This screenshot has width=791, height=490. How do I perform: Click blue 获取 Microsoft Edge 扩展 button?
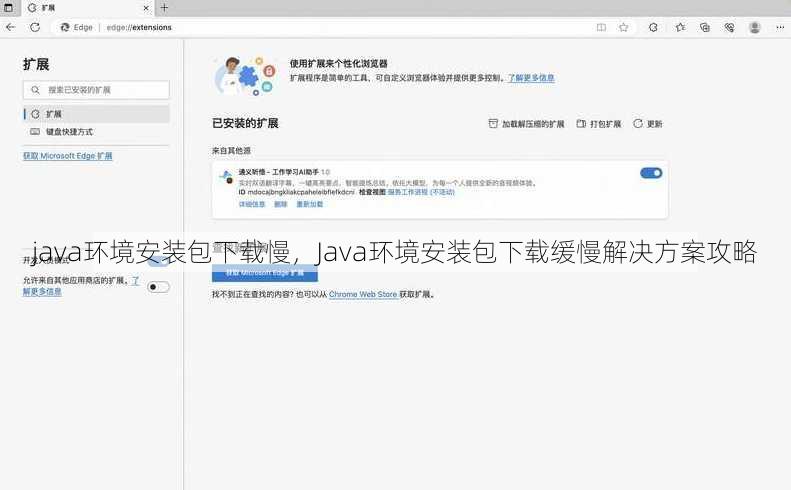[x=265, y=273]
